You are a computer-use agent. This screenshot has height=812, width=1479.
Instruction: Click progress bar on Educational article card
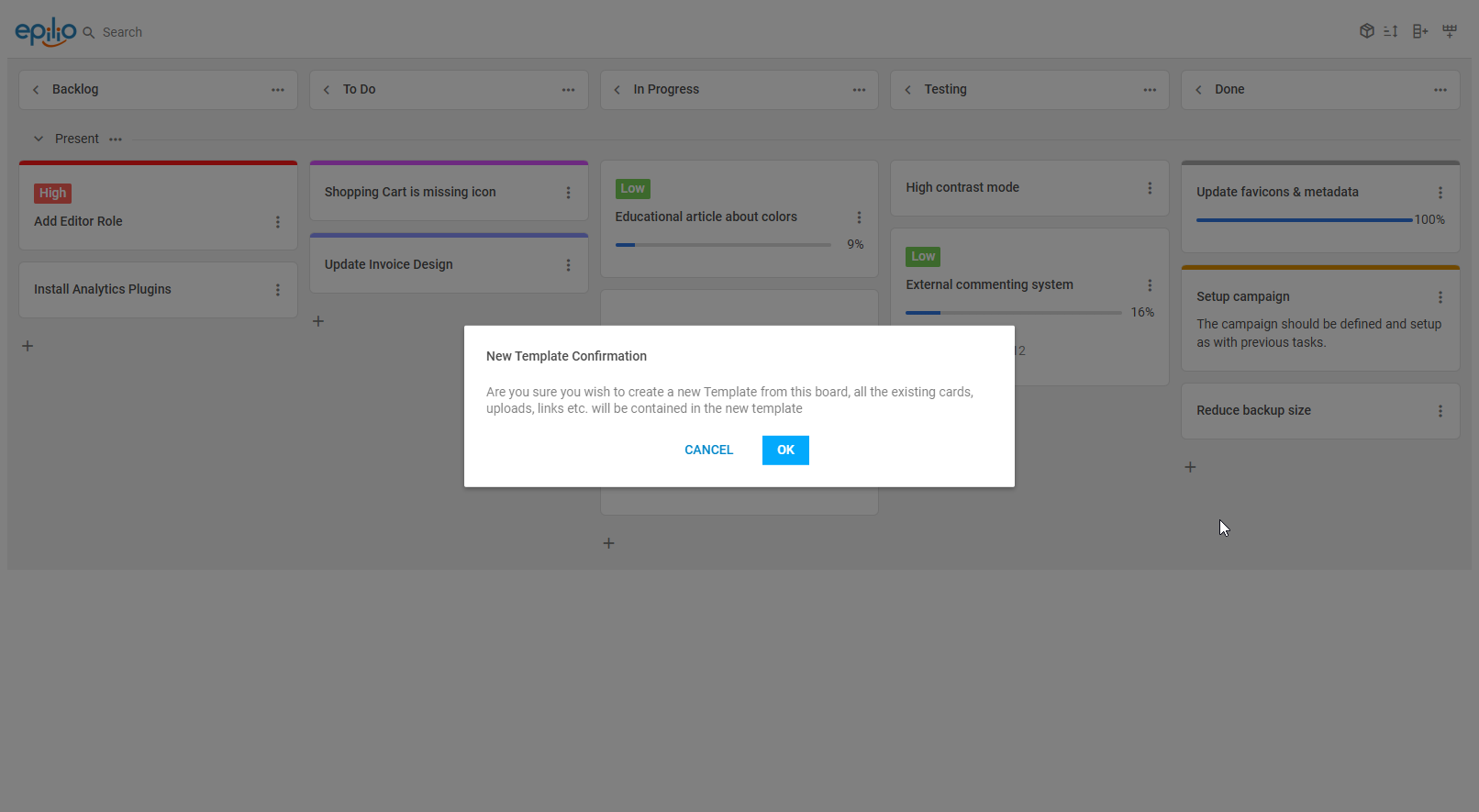(x=723, y=245)
